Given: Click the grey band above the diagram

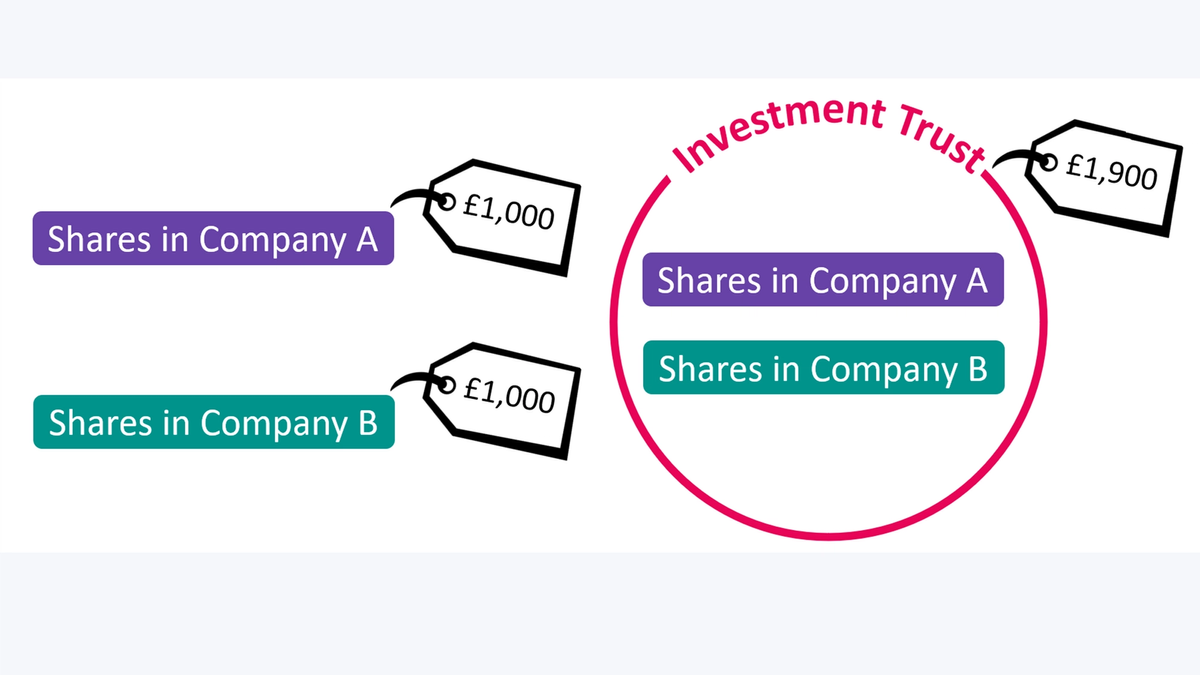Looking at the screenshot, I should point(600,39).
